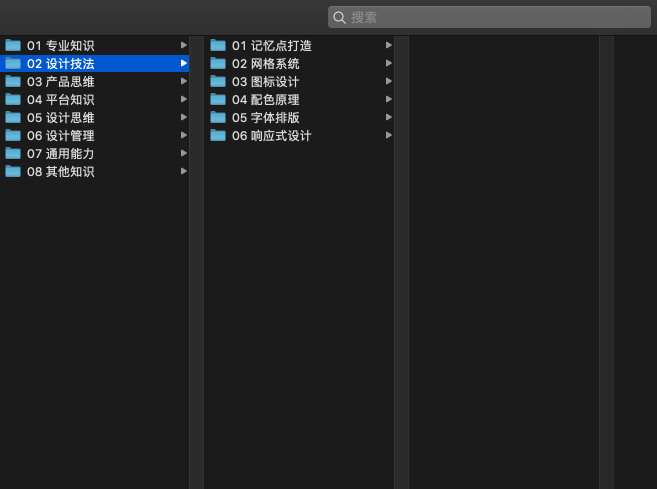Open the 02 网格系统 folder name
This screenshot has width=657, height=489.
(266, 64)
